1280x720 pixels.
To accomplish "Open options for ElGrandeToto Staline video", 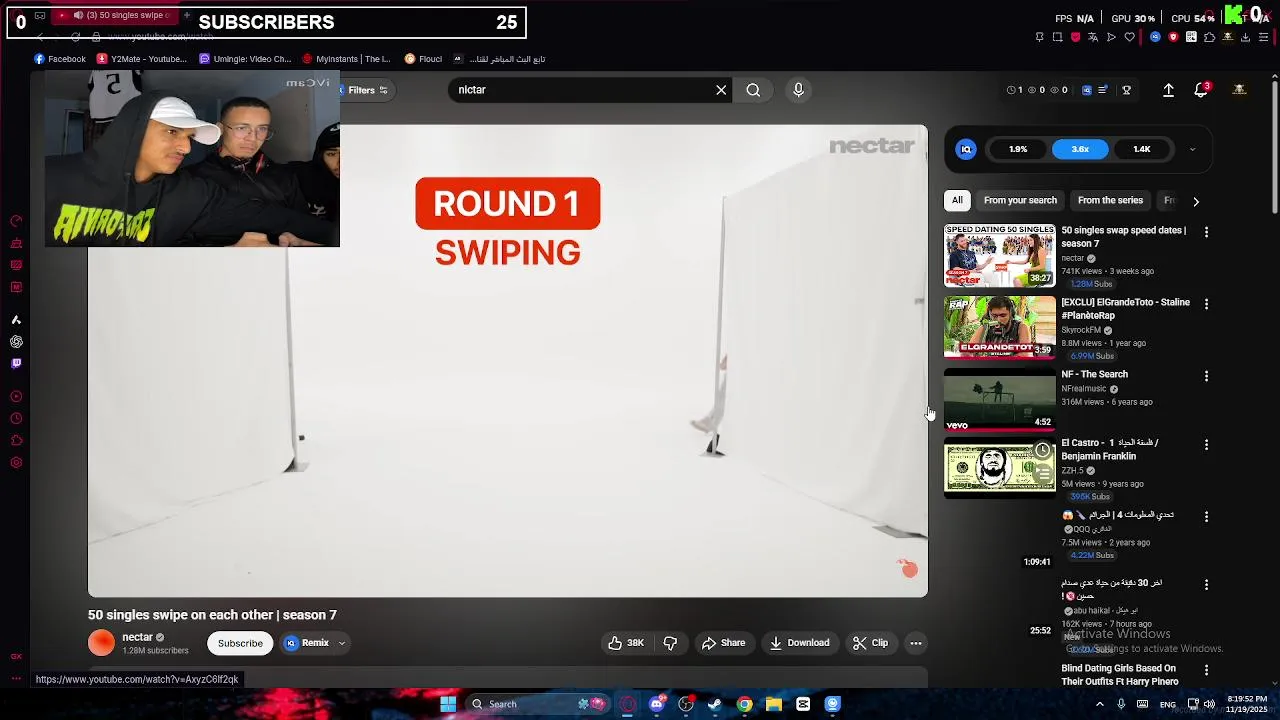I will (1206, 304).
